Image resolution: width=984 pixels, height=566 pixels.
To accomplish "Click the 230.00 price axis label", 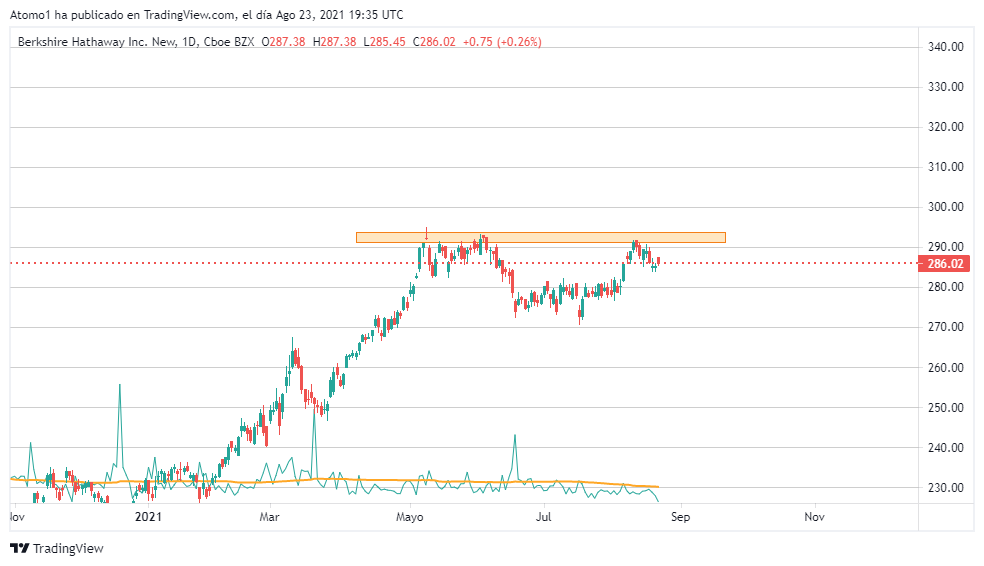I will pyautogui.click(x=946, y=488).
